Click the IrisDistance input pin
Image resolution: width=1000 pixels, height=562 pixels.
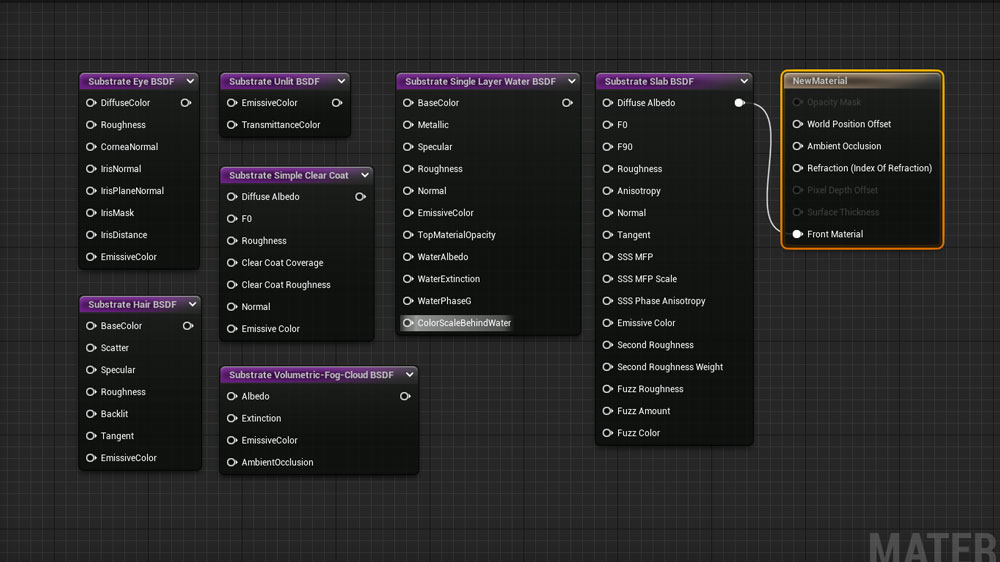tap(91, 235)
